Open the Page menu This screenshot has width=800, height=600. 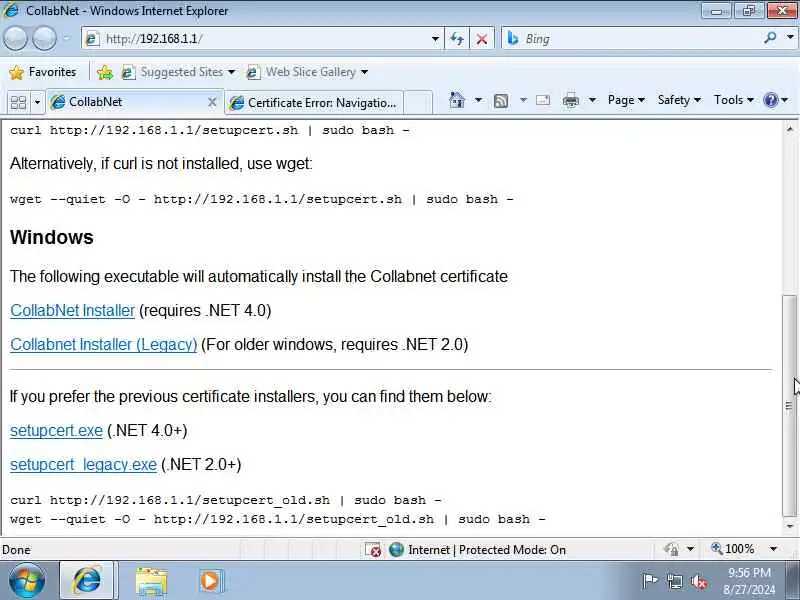point(626,100)
